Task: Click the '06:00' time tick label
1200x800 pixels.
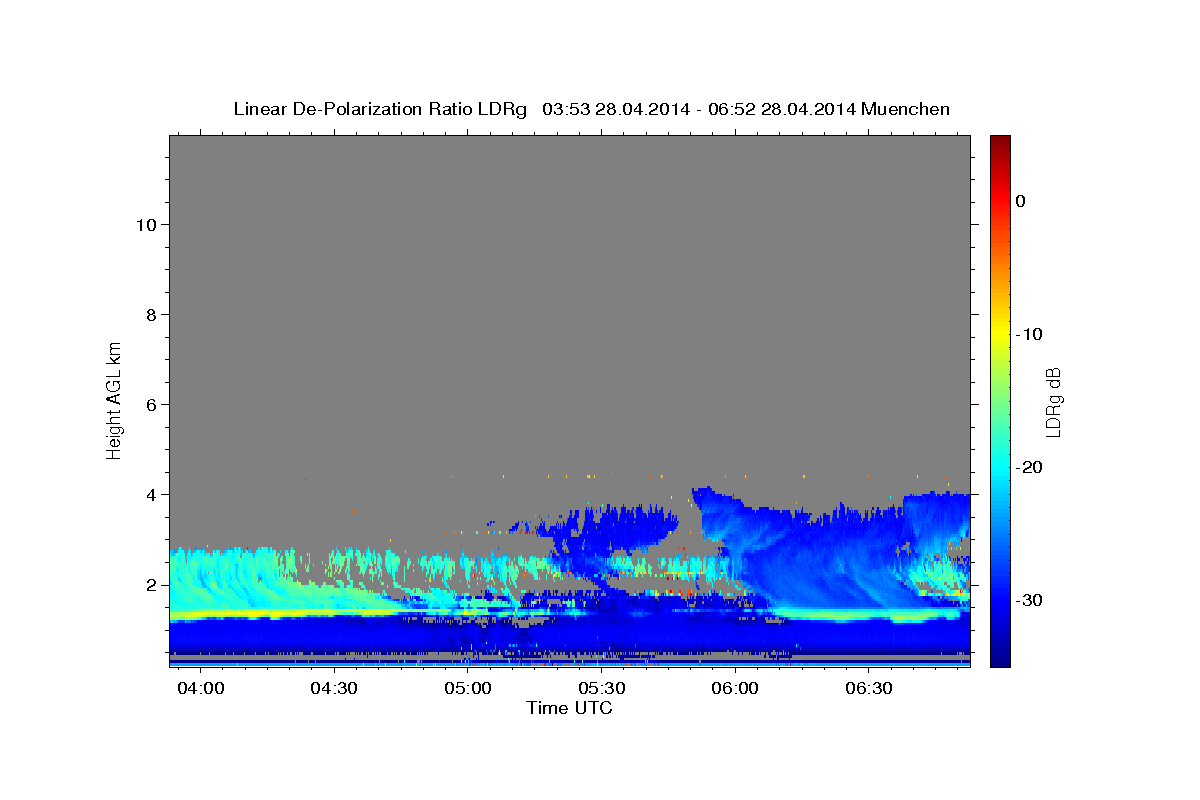Action: [x=736, y=689]
